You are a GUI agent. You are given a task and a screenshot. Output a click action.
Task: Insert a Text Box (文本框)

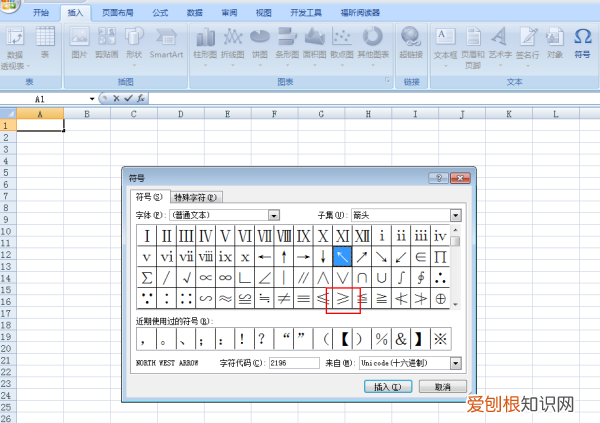pos(445,47)
